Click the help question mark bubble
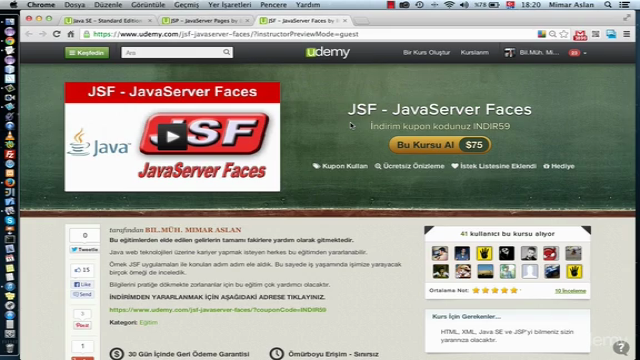 (x=621, y=347)
